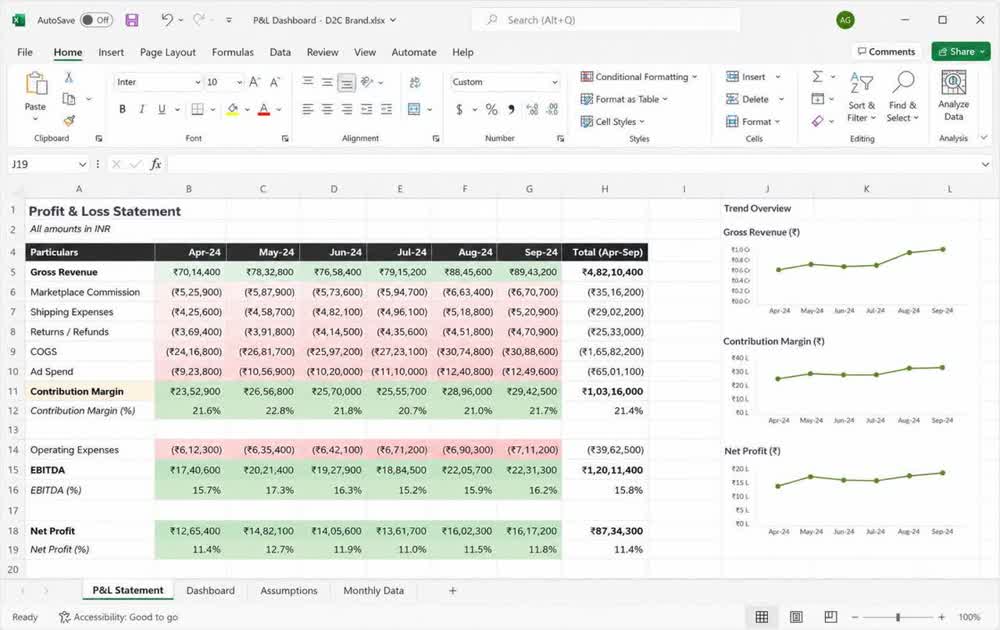Click the Paste clipboard icon

pyautogui.click(x=36, y=84)
